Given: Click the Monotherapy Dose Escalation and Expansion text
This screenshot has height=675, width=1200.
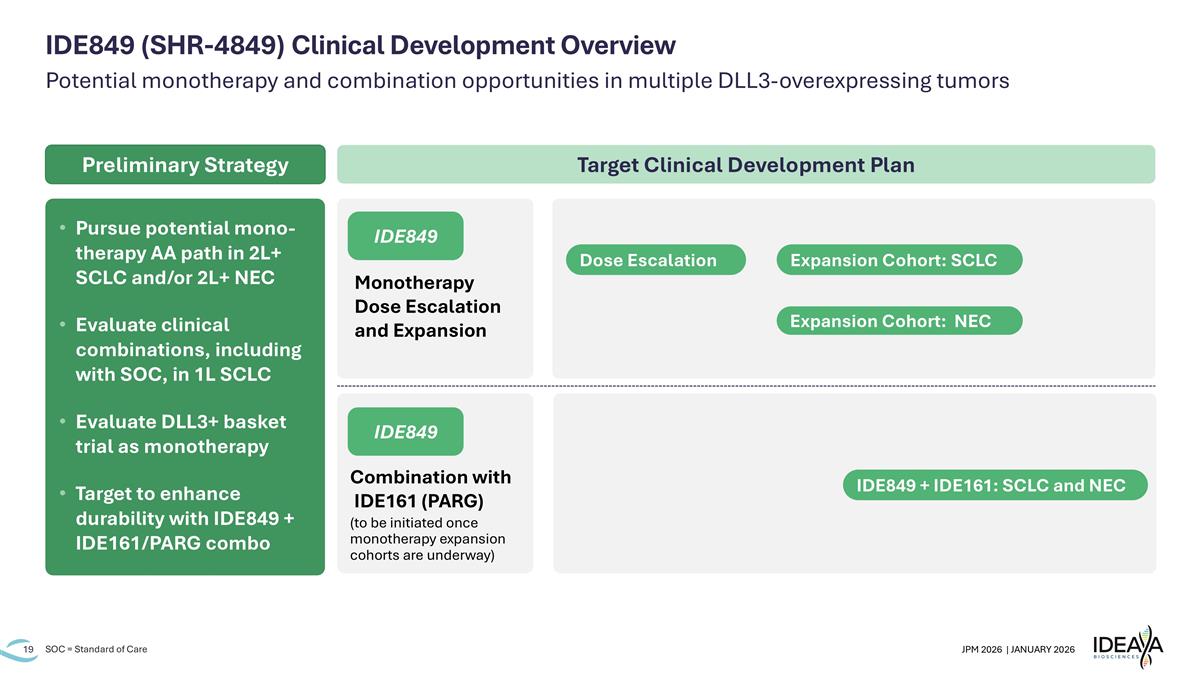Looking at the screenshot, I should coord(427,306).
